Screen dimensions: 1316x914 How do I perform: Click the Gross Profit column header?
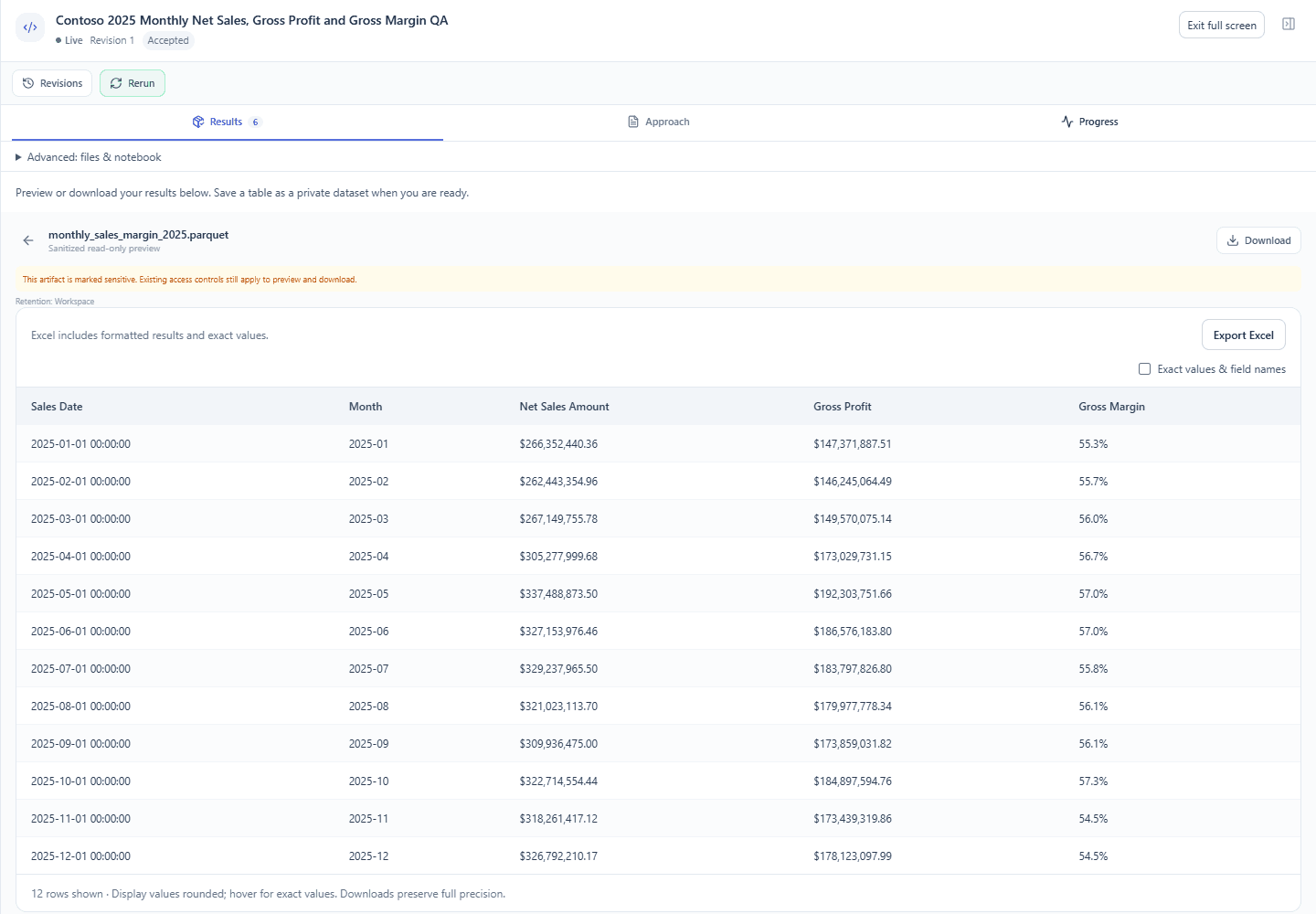pos(843,407)
